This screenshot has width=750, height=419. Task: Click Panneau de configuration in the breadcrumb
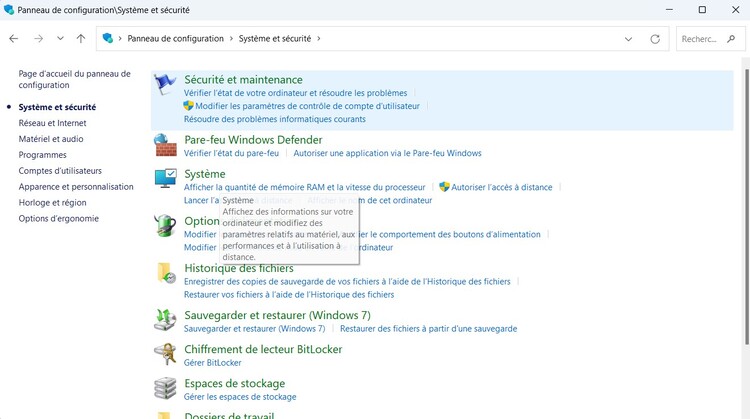click(176, 39)
